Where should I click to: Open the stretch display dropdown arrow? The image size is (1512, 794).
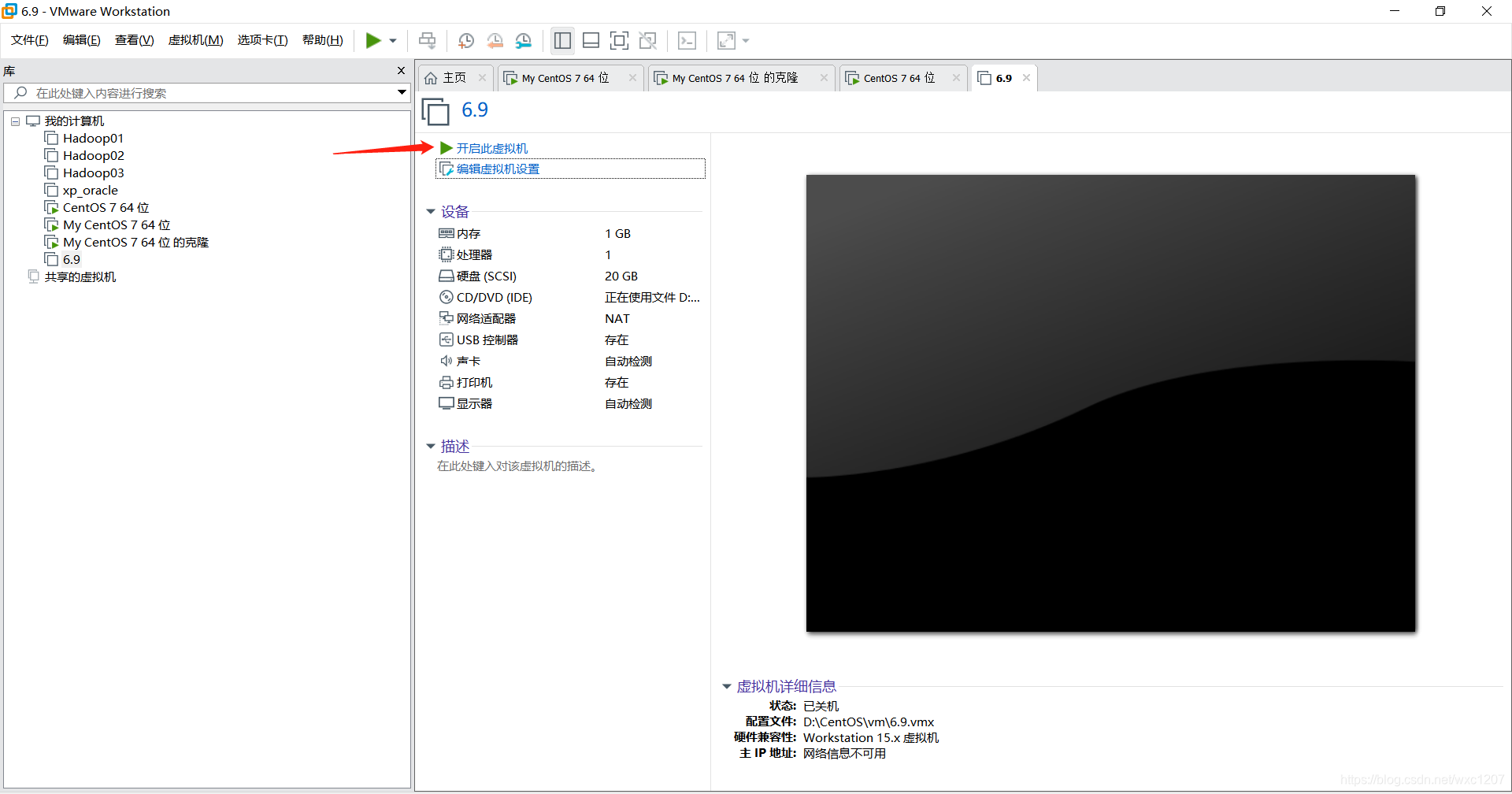pos(746,41)
